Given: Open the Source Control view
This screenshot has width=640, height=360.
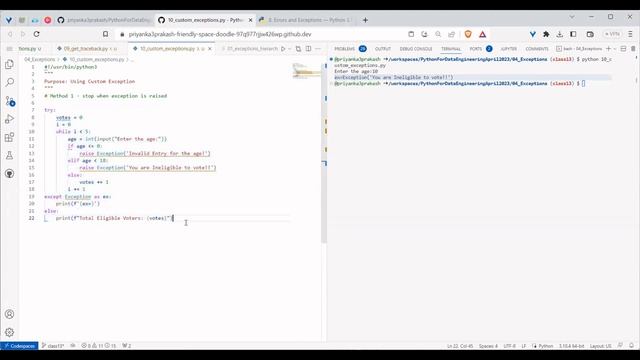Looking at the screenshot, I should point(9,101).
